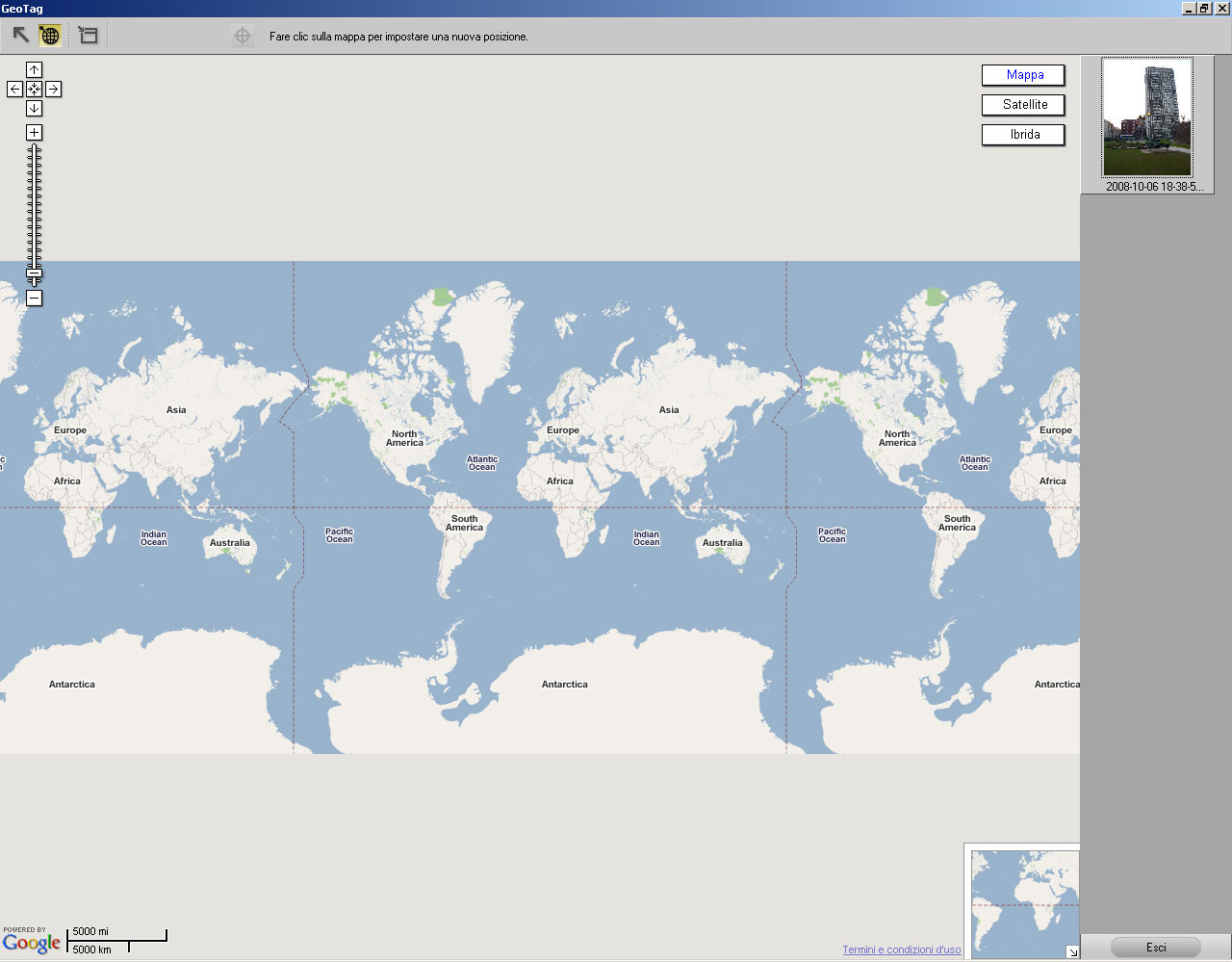This screenshot has width=1232, height=962.
Task: Collapse the overview mini map arrow
Action: (x=1072, y=952)
